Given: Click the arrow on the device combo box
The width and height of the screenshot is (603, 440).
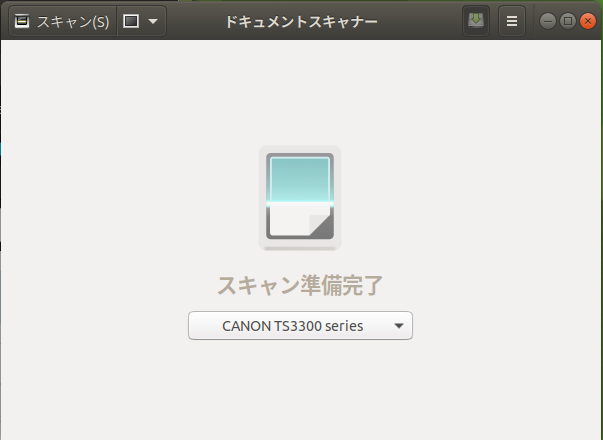Looking at the screenshot, I should pyautogui.click(x=398, y=326).
